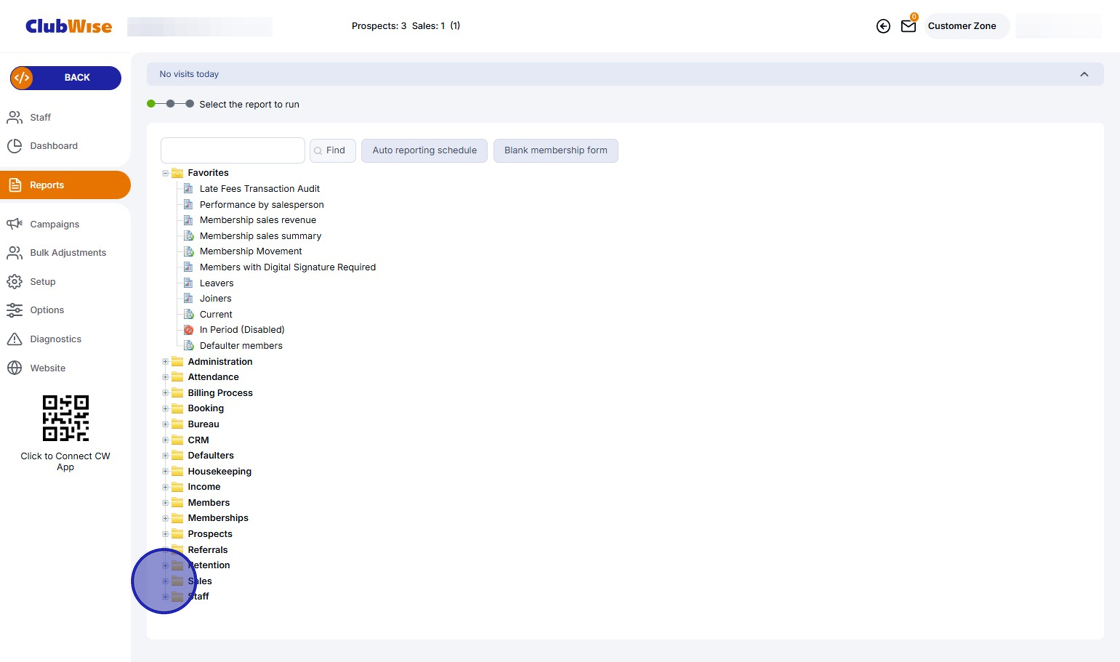Click the Administration folder icon
The image size is (1120, 662).
coord(177,361)
